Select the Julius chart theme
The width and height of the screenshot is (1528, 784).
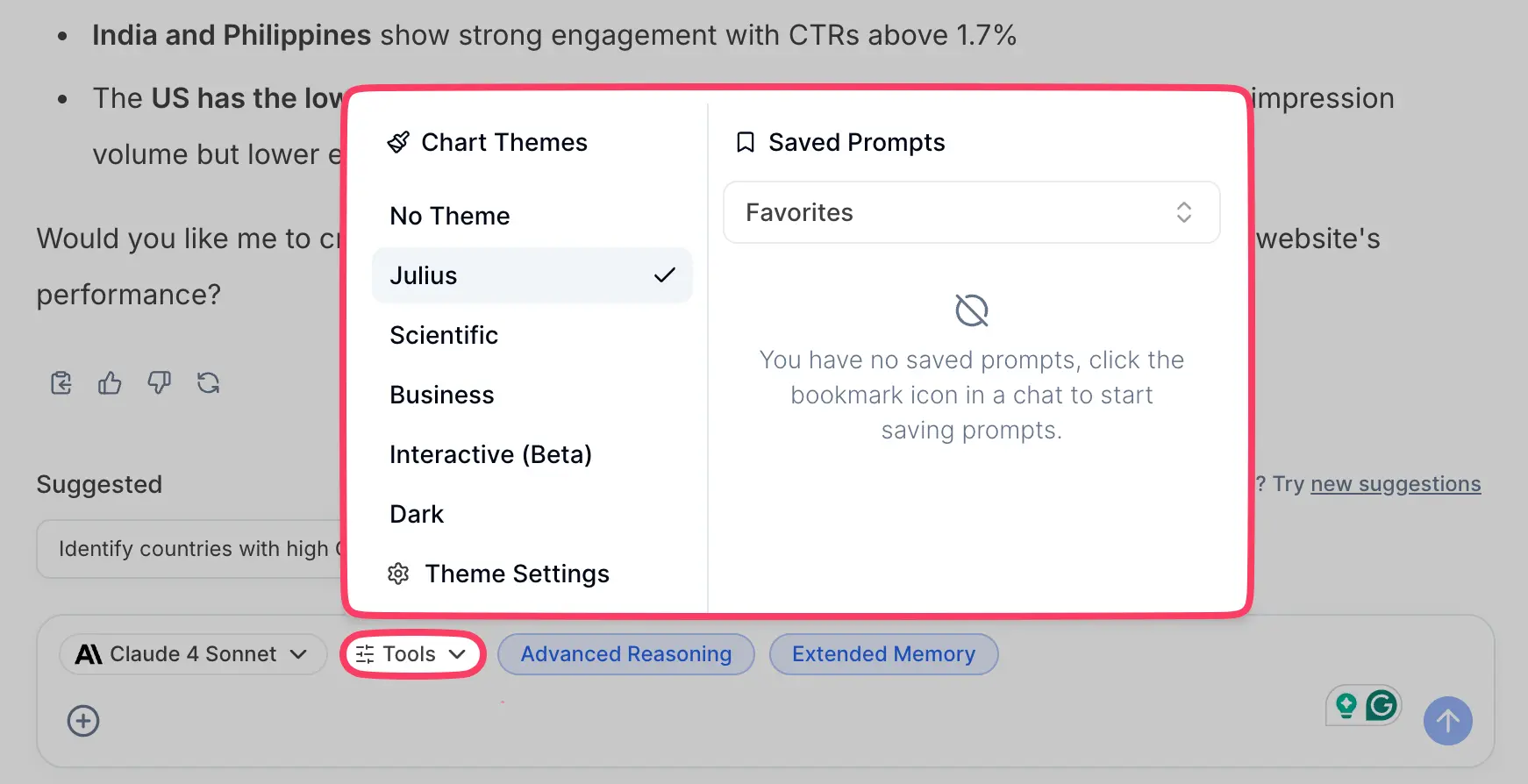click(532, 275)
